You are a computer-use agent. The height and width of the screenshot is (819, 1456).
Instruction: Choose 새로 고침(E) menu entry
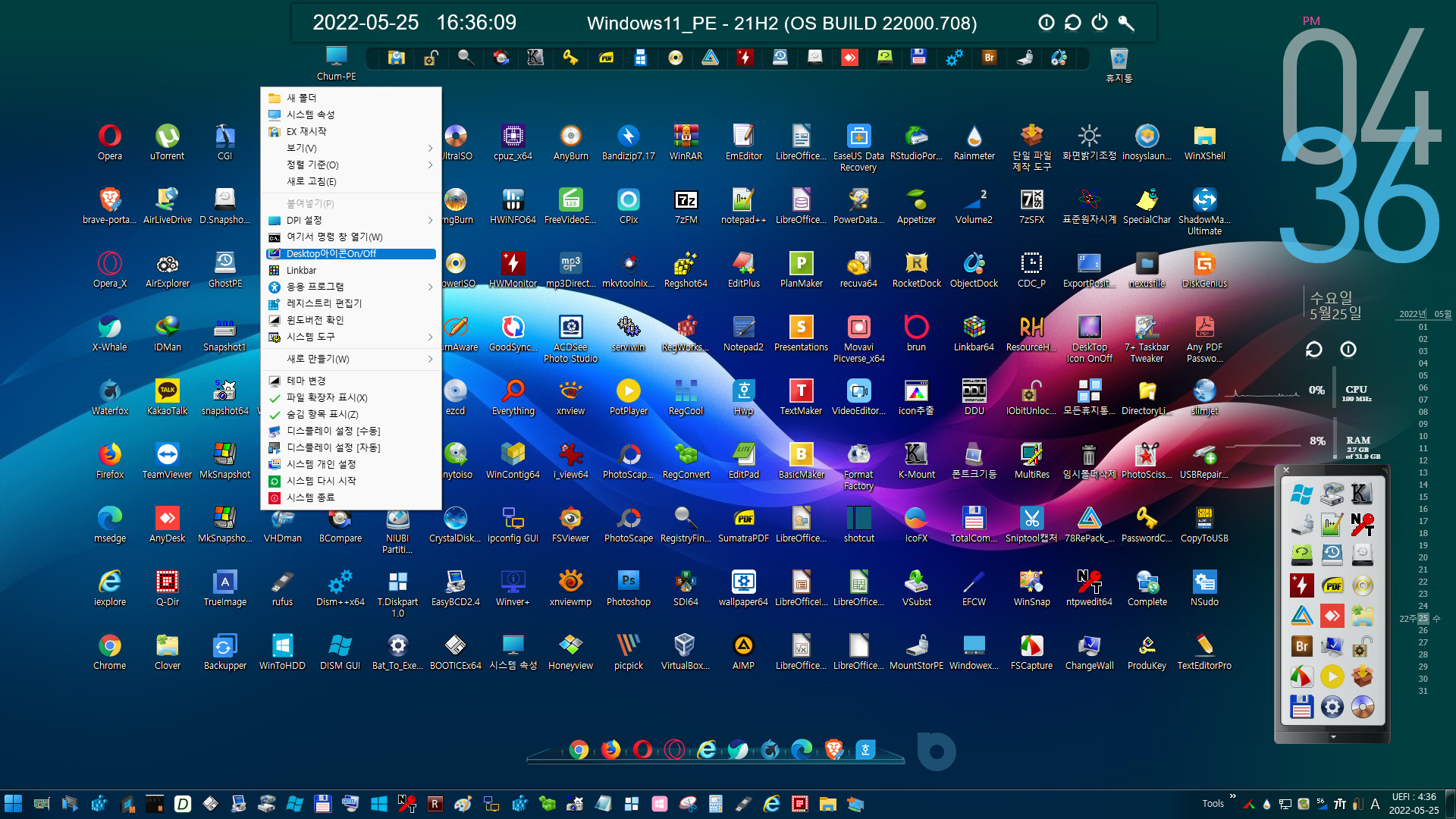click(x=351, y=181)
